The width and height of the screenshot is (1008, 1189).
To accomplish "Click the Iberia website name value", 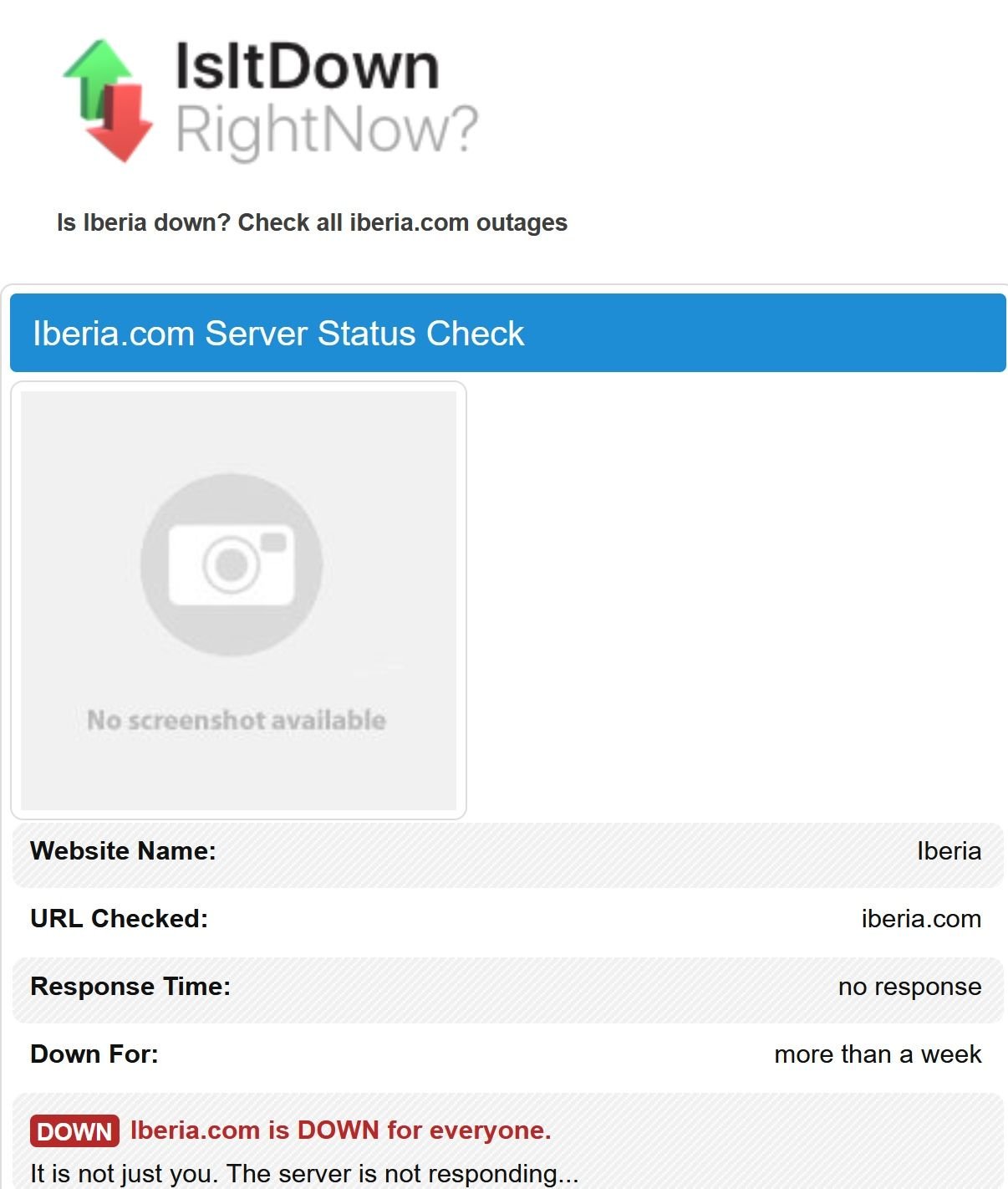I will [x=949, y=851].
